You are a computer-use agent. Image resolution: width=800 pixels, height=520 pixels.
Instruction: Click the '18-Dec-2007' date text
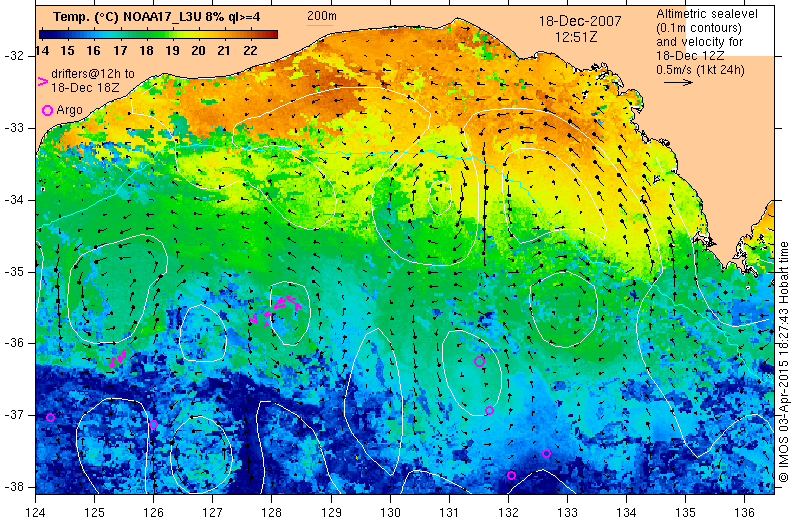click(580, 21)
